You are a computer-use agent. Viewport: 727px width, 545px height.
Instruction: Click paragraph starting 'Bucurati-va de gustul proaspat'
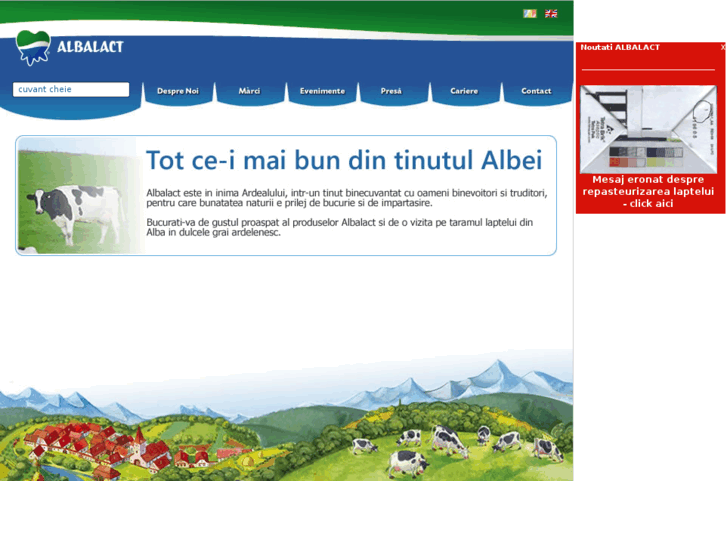pyautogui.click(x=339, y=227)
